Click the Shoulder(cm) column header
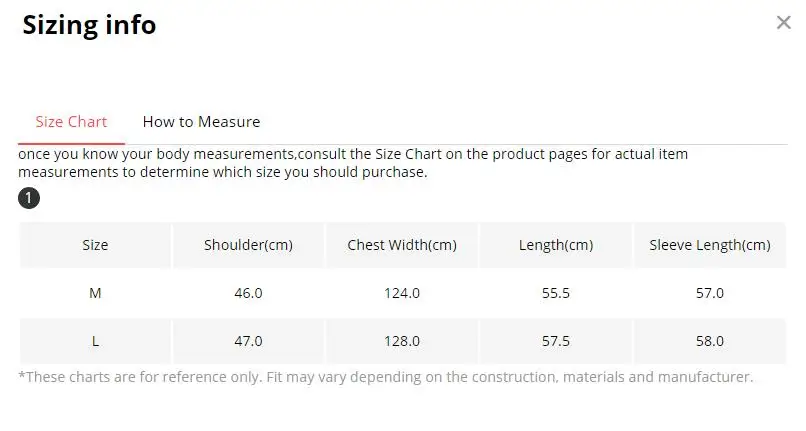Image resolution: width=806 pixels, height=431 pixels. pos(247,245)
